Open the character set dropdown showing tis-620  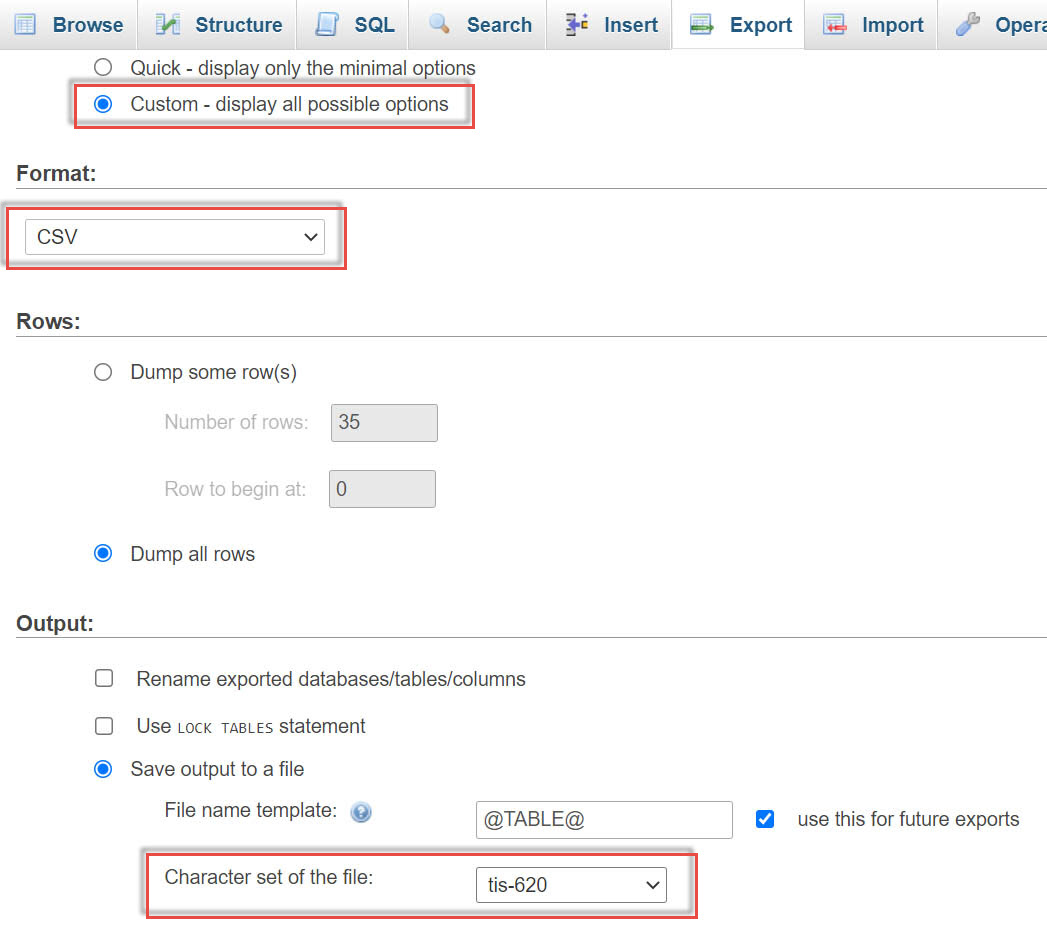(x=571, y=885)
